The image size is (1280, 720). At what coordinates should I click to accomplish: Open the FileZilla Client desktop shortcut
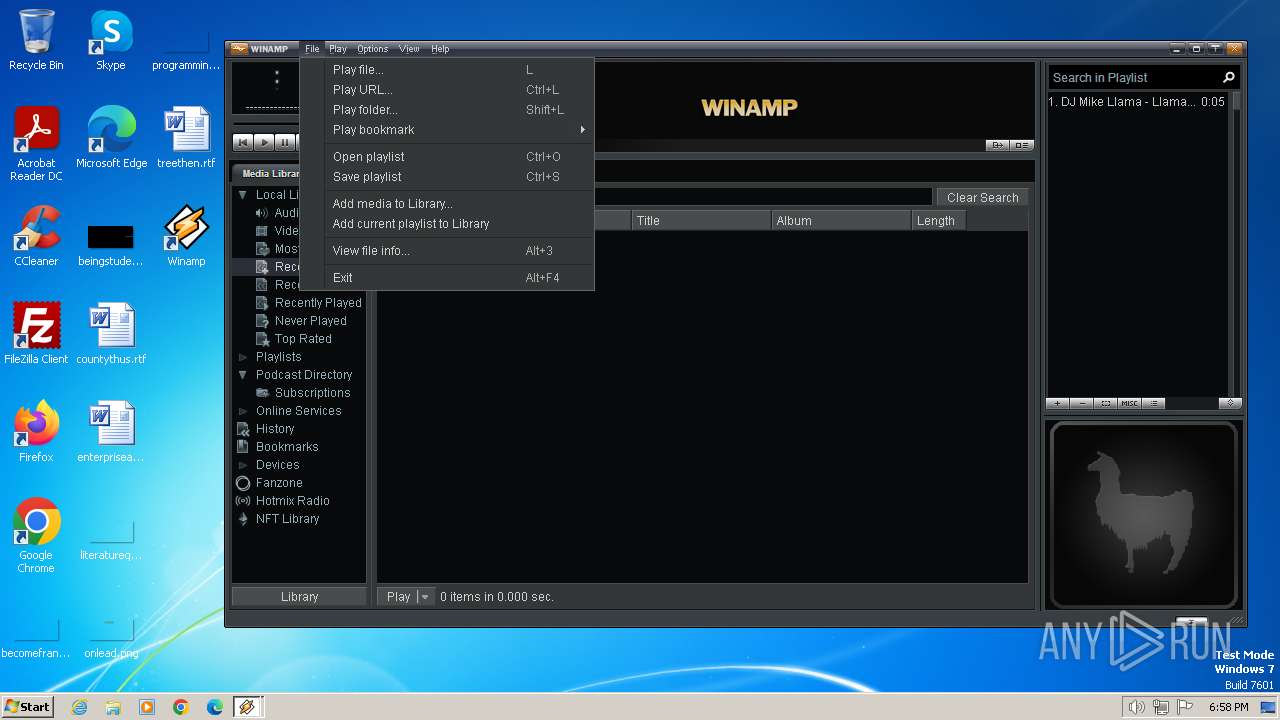point(36,334)
